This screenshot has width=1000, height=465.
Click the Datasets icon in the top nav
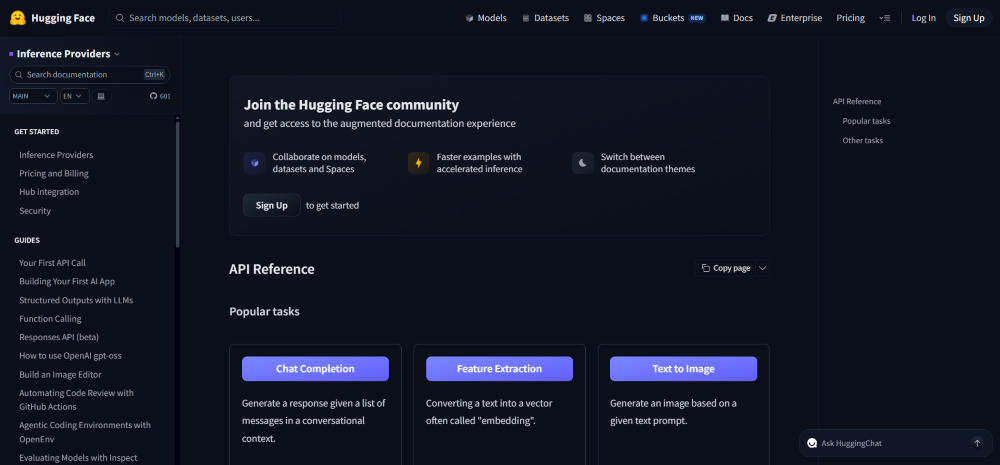[x=526, y=18]
